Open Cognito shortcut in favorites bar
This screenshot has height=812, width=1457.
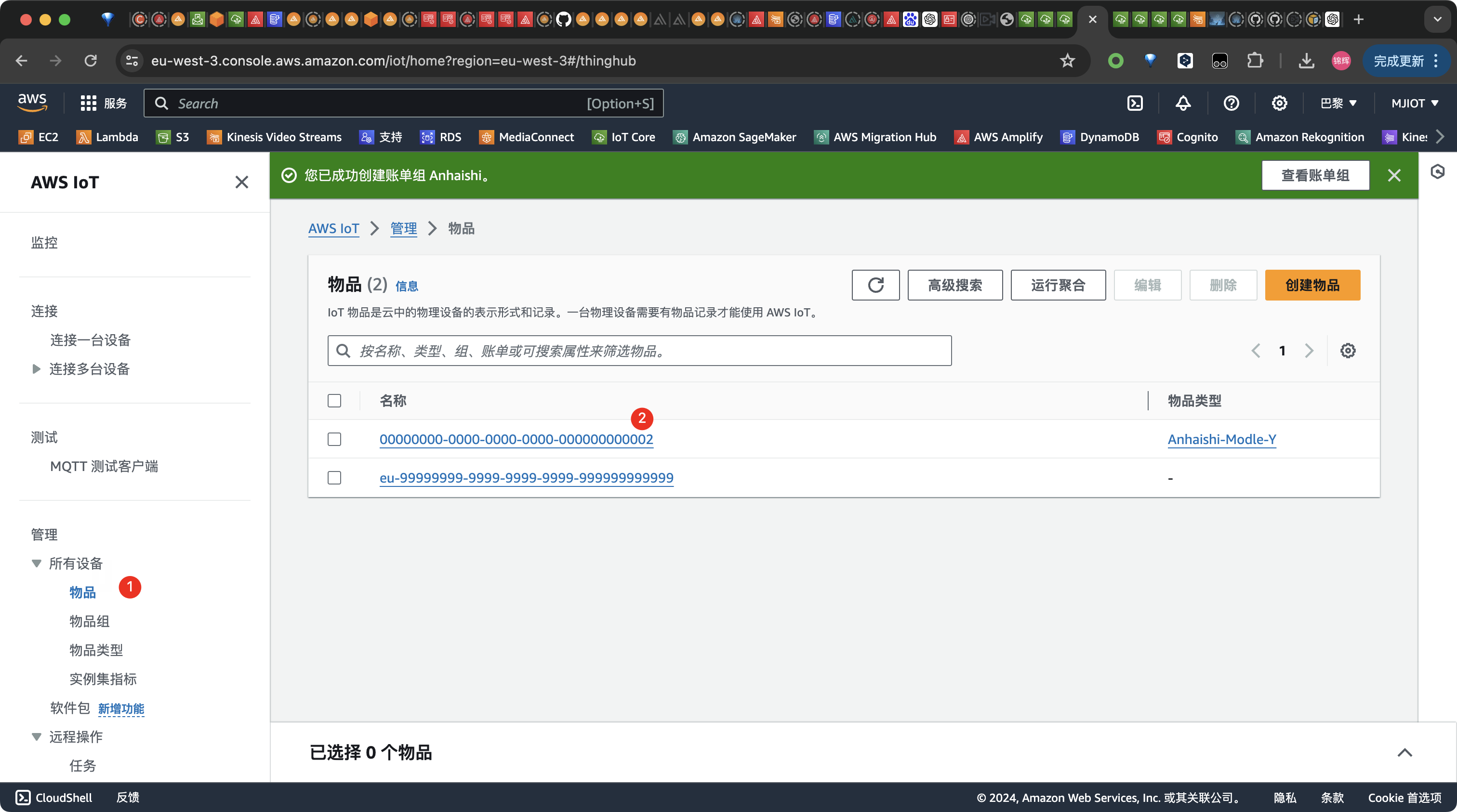point(1187,137)
